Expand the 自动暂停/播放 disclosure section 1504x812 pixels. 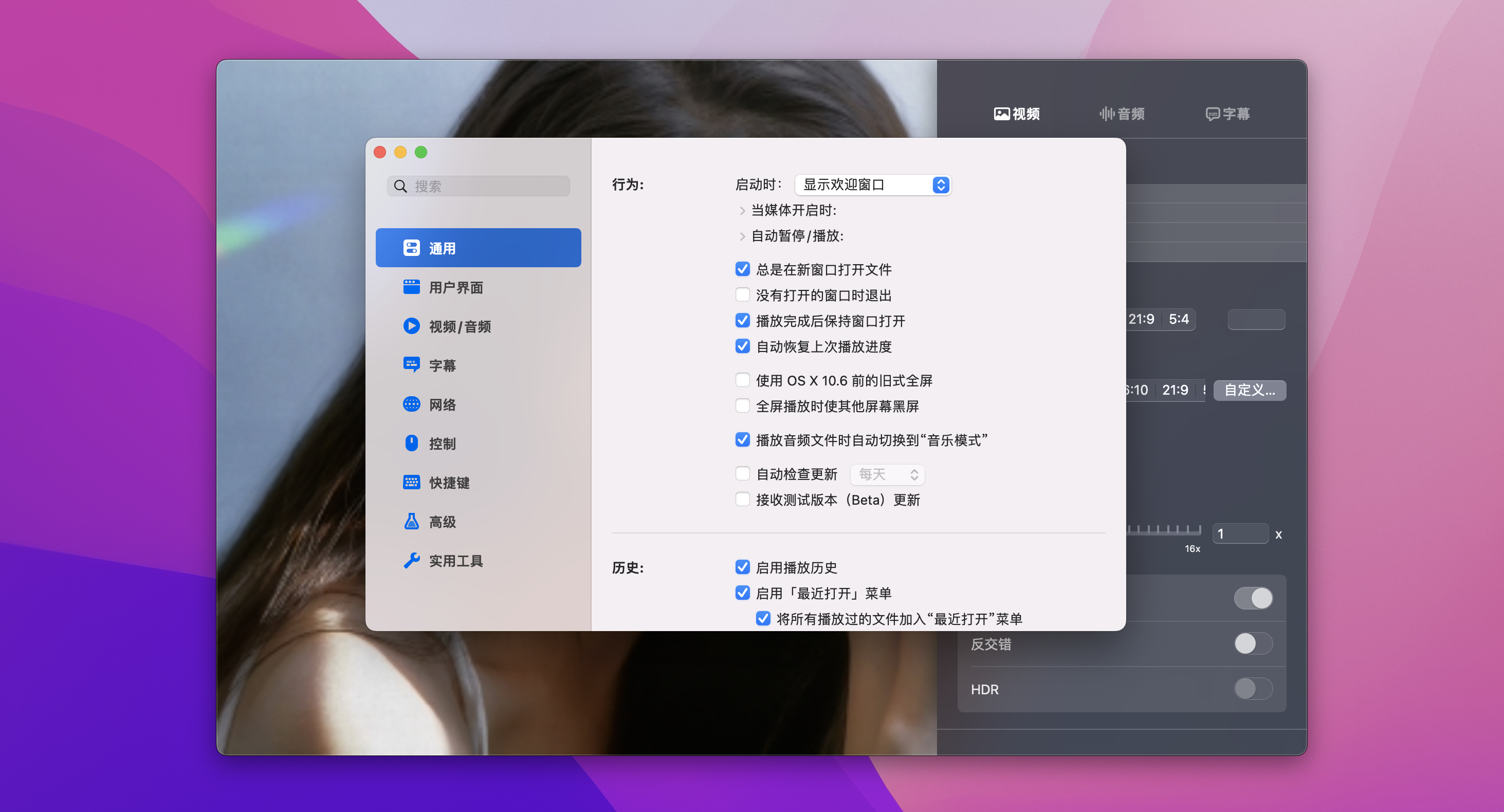(x=742, y=236)
